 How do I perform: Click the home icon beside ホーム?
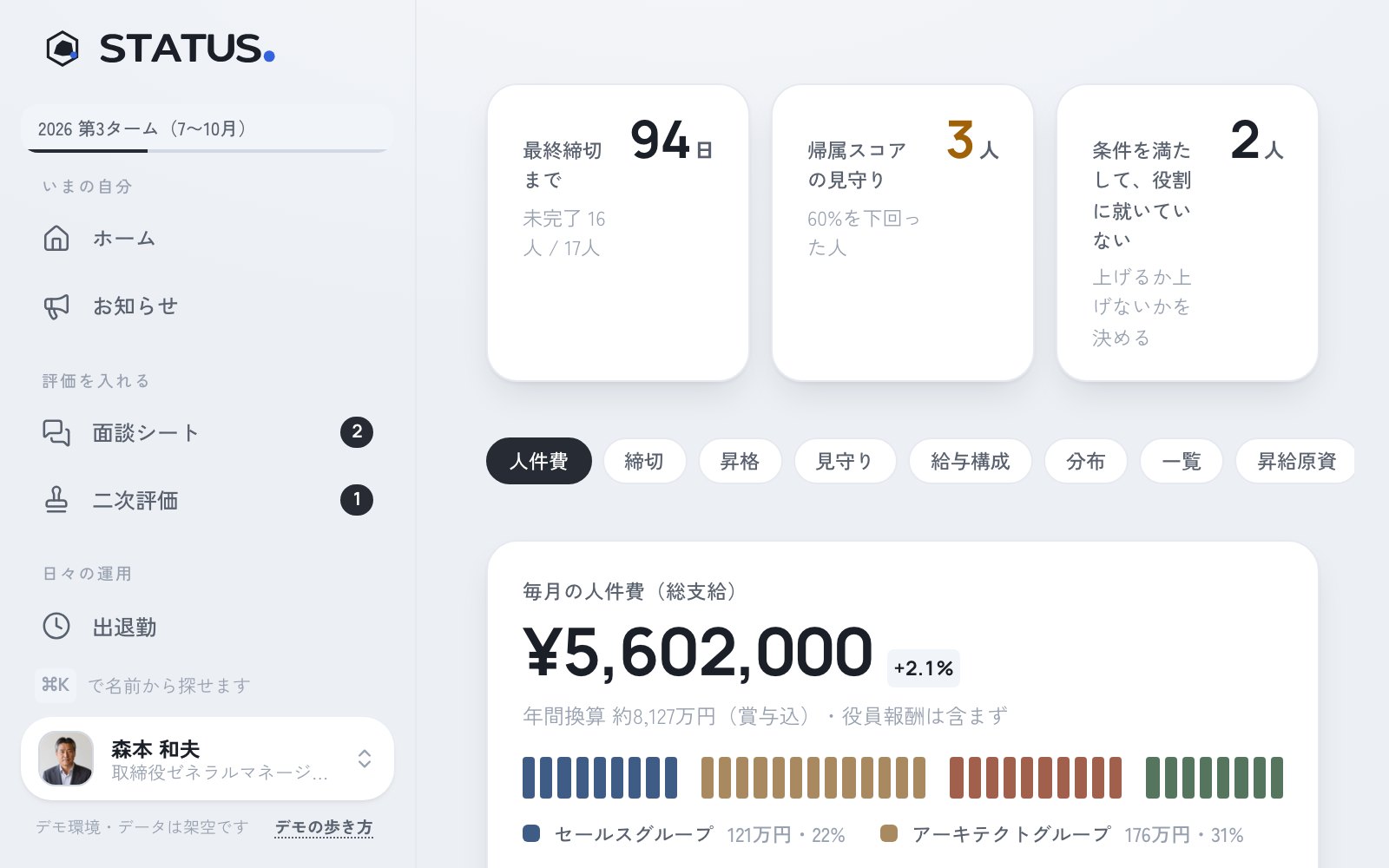coord(56,238)
